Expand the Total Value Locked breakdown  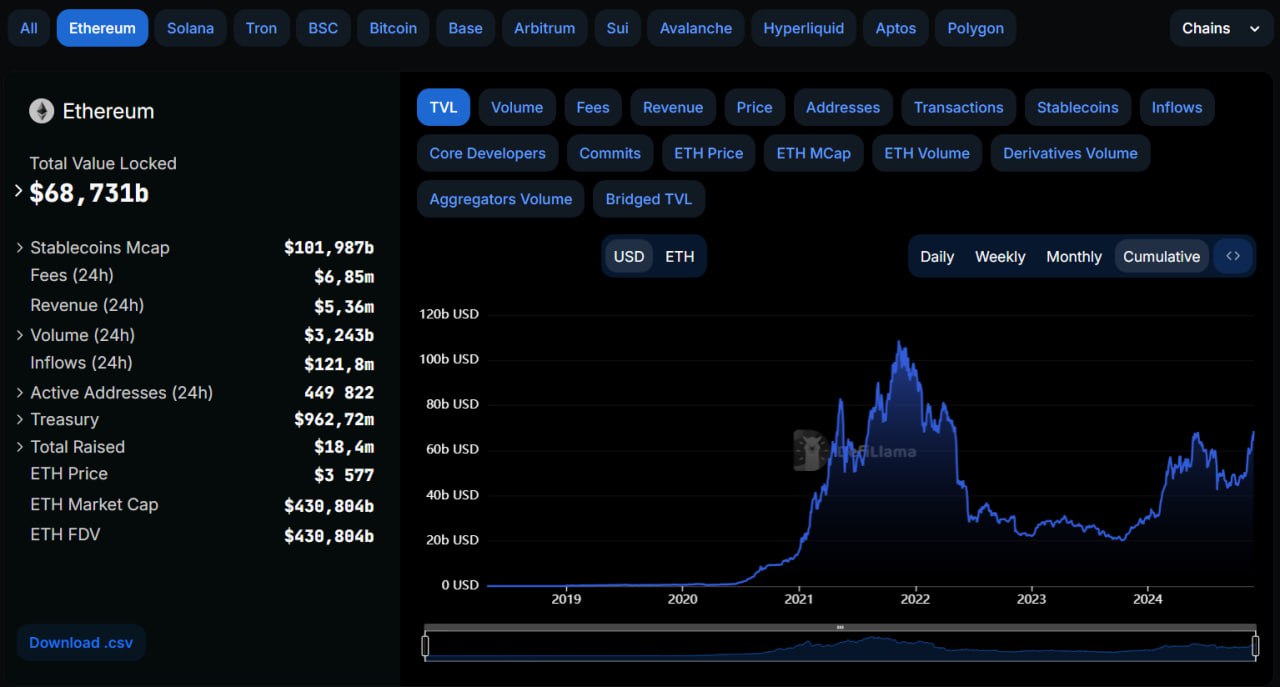(19, 190)
